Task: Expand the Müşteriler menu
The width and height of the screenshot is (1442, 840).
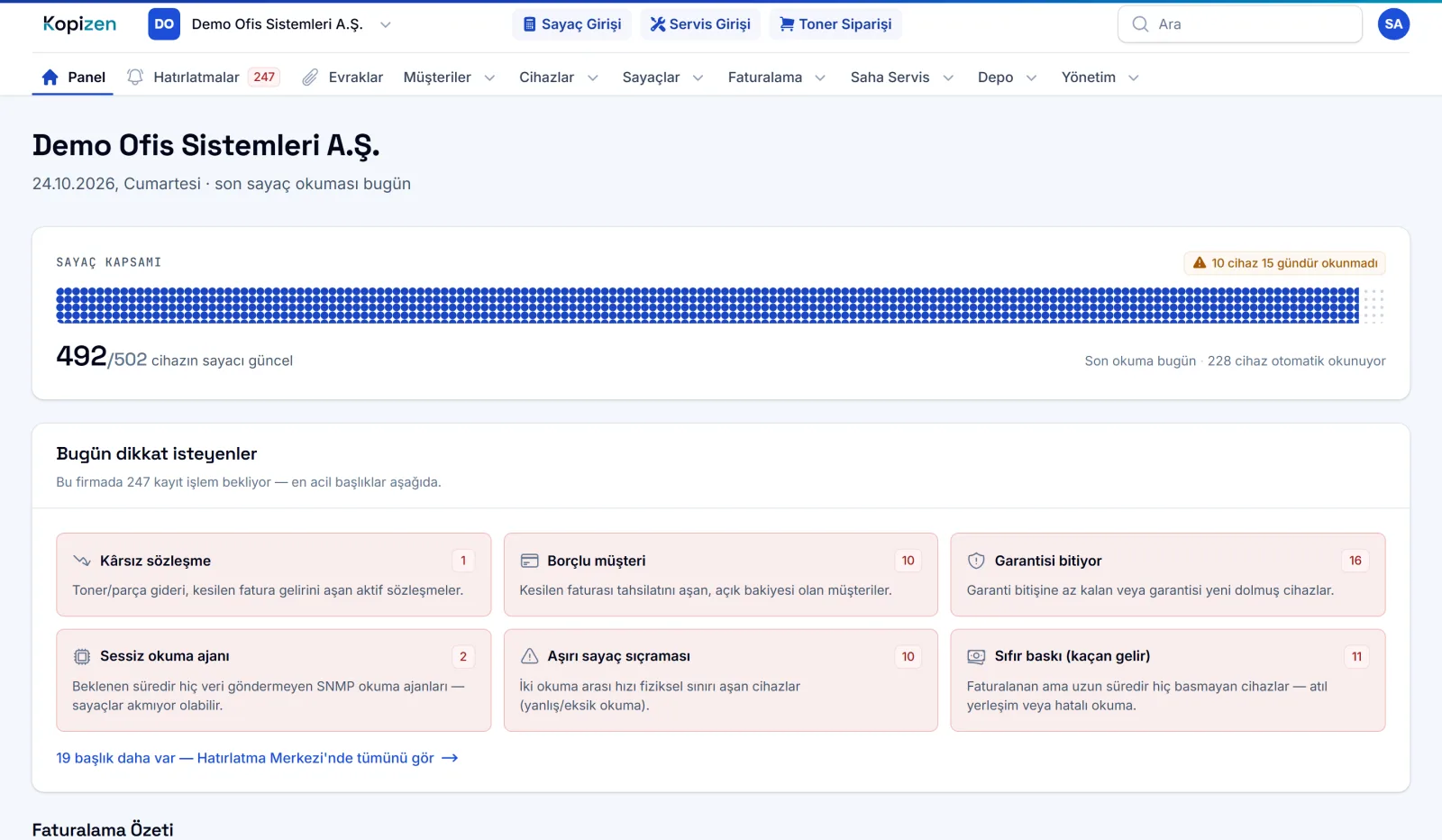Action: pyautogui.click(x=449, y=78)
